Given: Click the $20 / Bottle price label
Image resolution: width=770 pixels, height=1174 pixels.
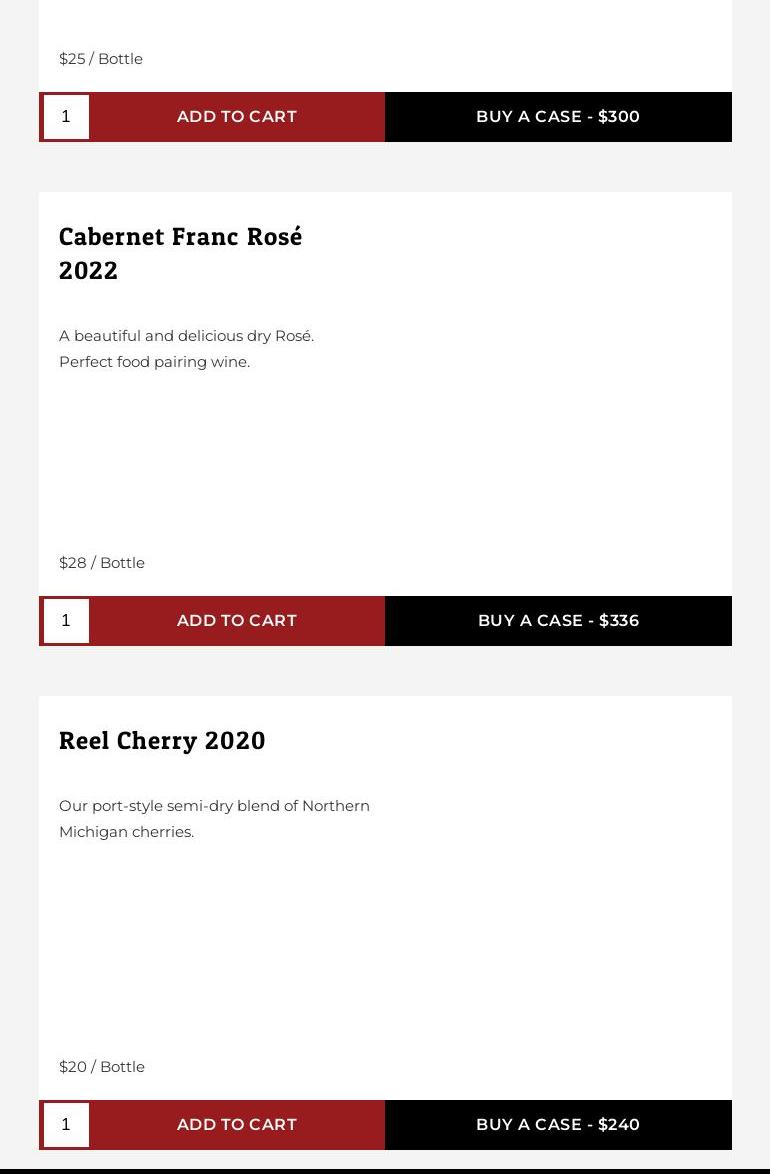Looking at the screenshot, I should click(102, 1067).
